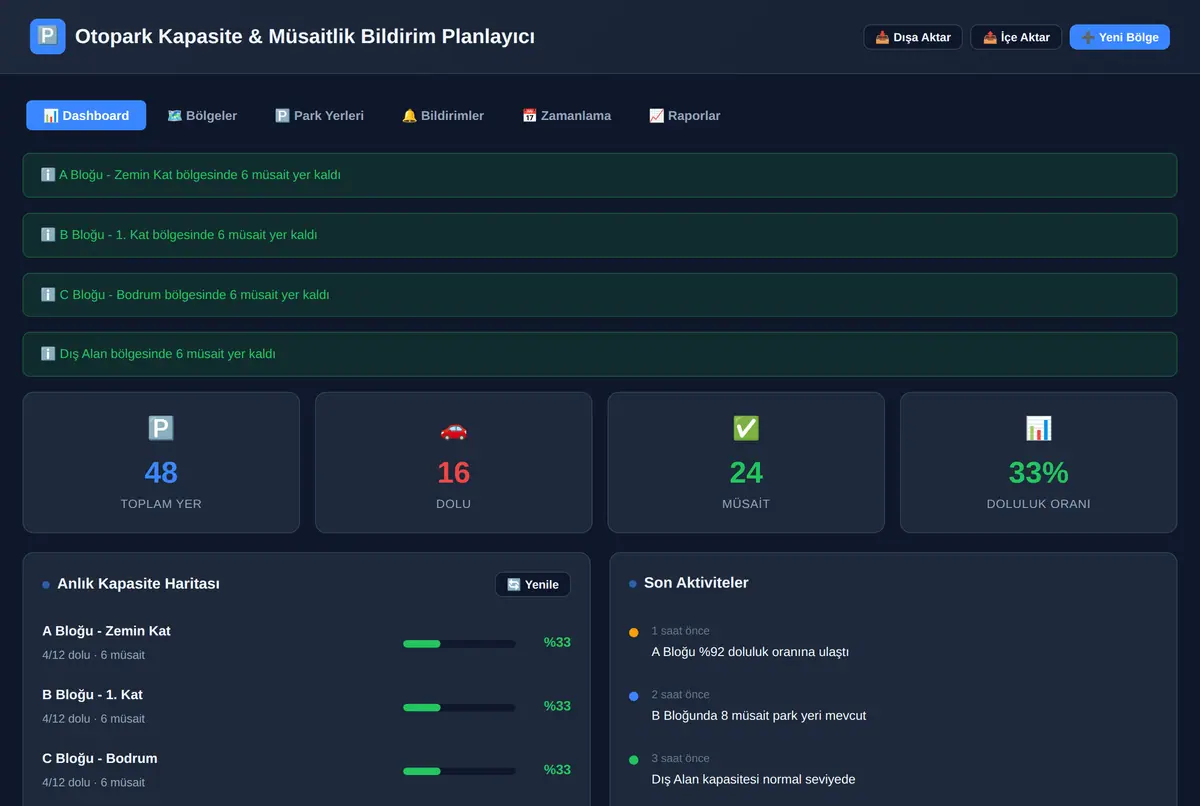Viewport: 1200px width, 806px height.
Task: Click info icon on C Bloğu alert
Action: [48, 295]
